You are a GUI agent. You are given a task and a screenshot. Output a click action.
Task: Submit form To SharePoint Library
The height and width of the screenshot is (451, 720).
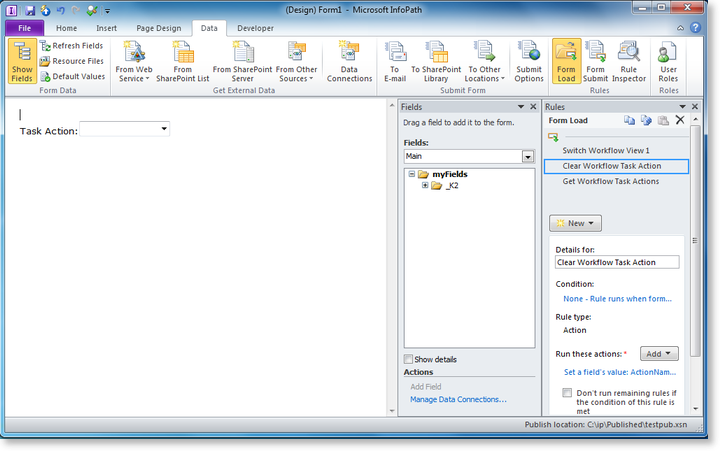tap(436, 61)
